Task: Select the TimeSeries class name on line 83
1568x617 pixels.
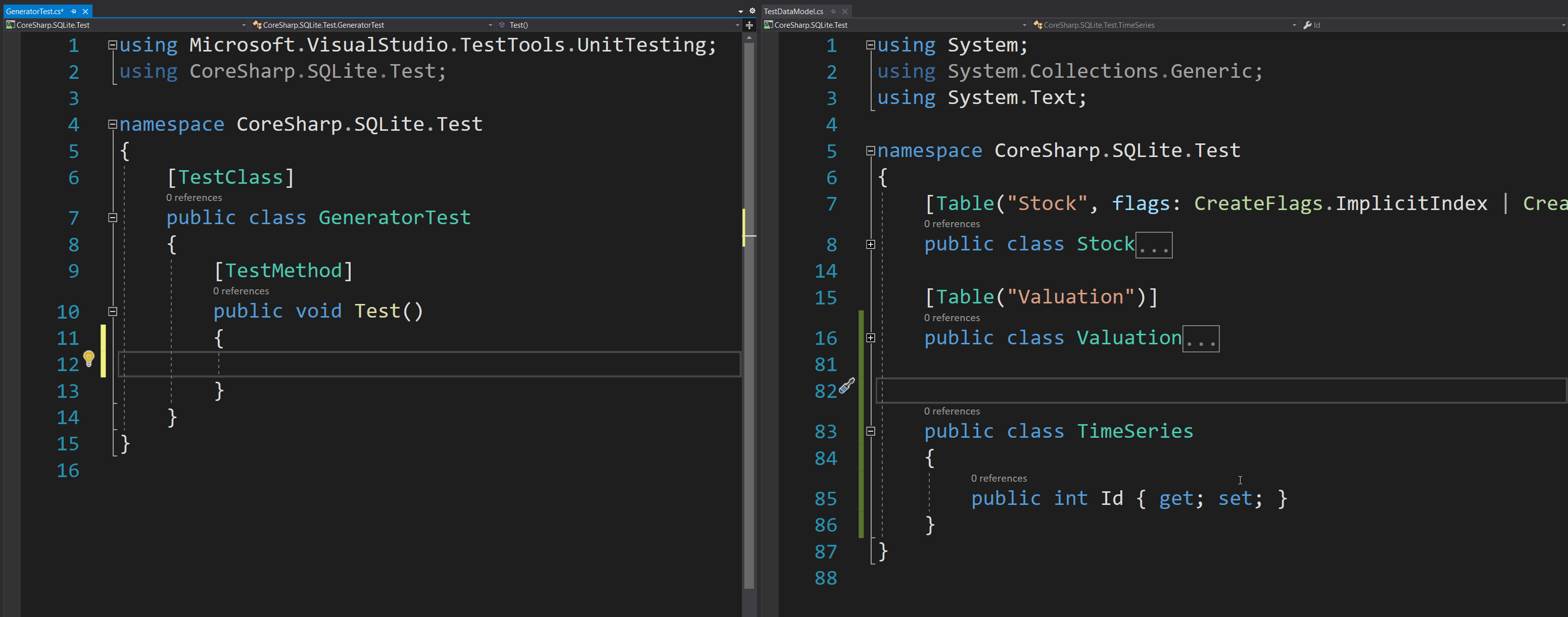Action: tap(1134, 431)
